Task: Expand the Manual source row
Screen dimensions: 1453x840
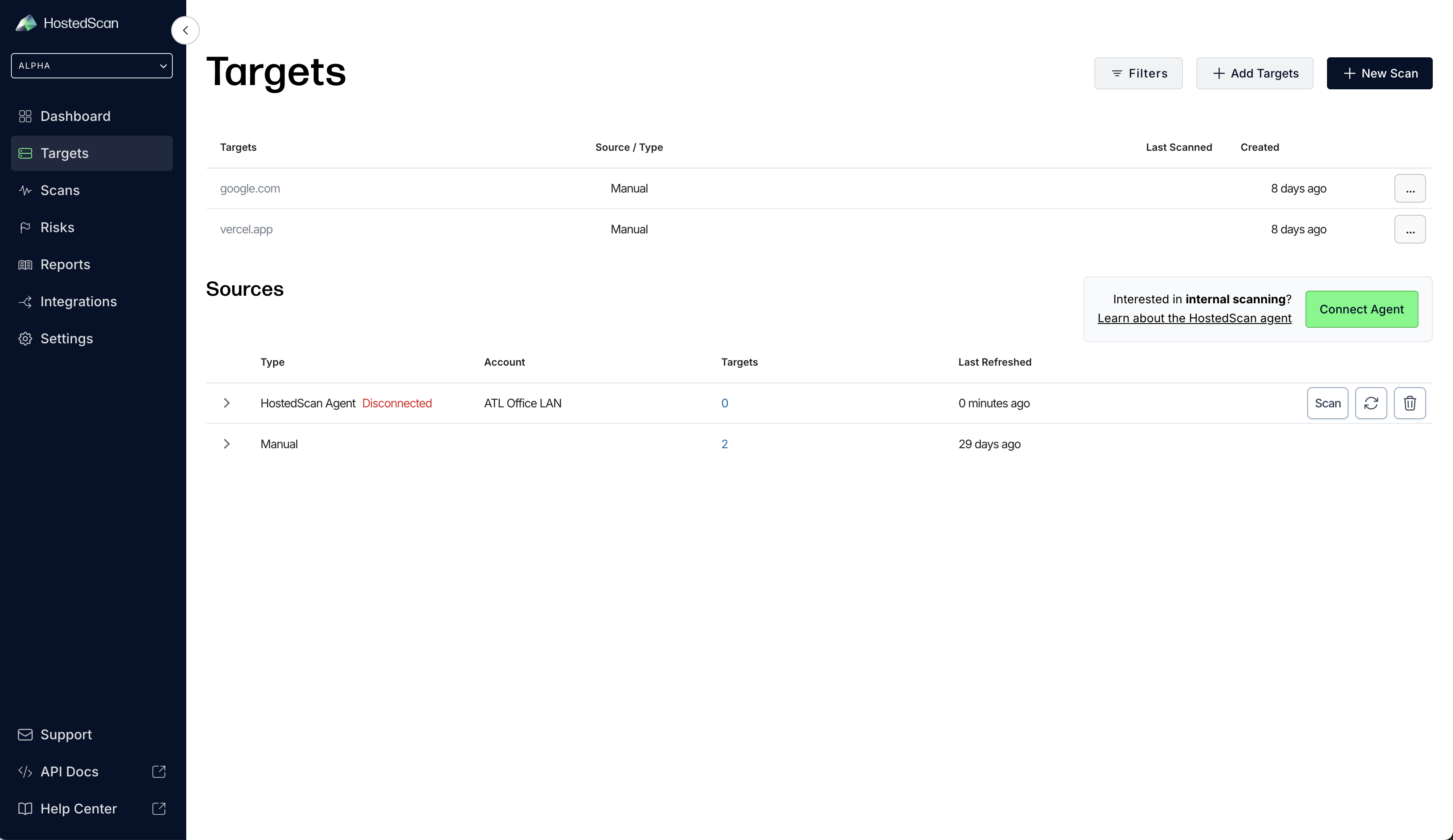Action: tap(227, 444)
